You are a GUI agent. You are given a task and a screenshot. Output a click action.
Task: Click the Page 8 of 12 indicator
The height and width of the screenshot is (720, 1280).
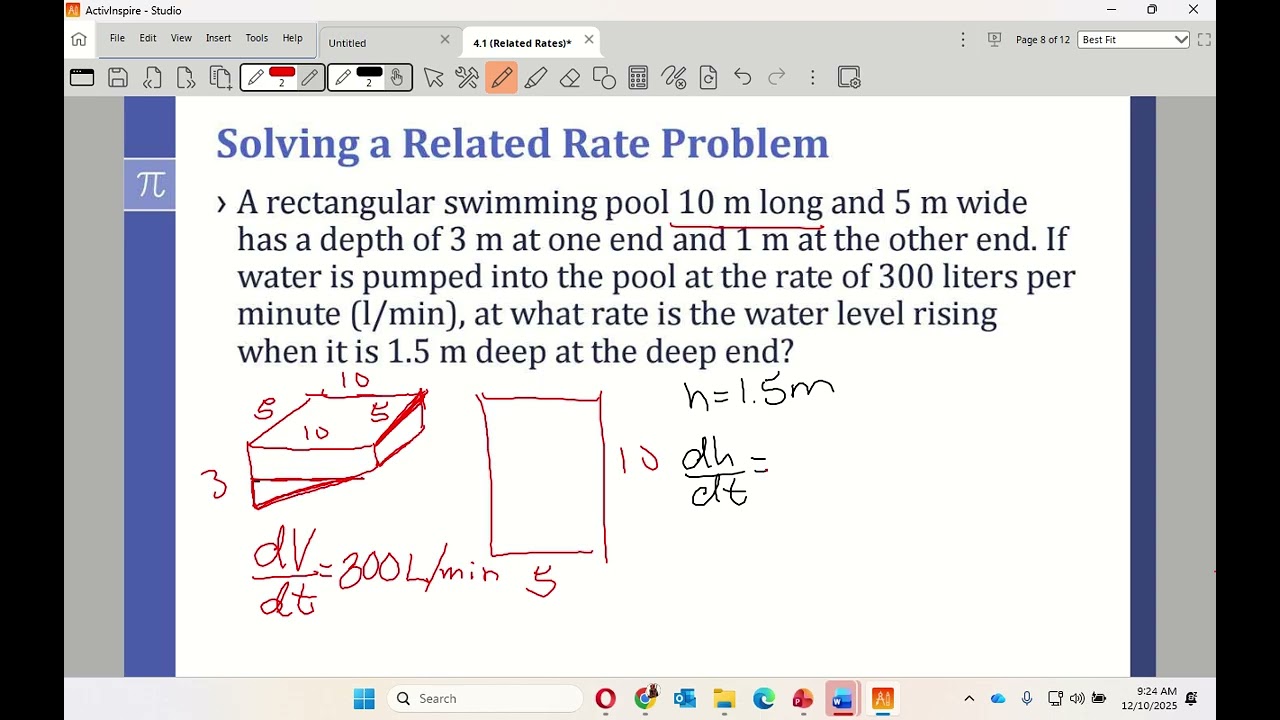point(1043,40)
